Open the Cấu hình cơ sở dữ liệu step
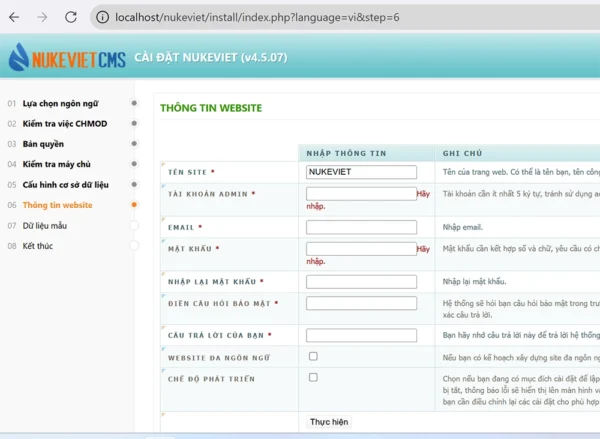The width and height of the screenshot is (600, 439). 65,185
